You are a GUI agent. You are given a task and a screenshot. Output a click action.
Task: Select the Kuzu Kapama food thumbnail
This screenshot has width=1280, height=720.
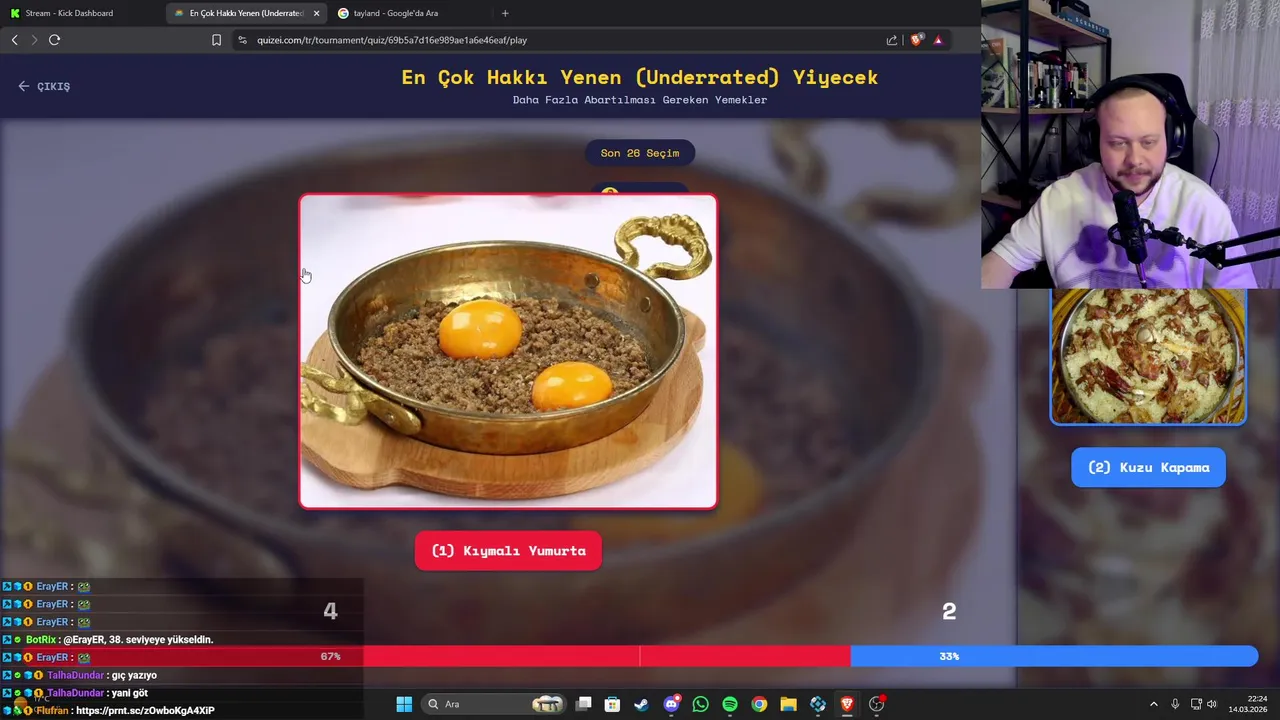point(1148,356)
